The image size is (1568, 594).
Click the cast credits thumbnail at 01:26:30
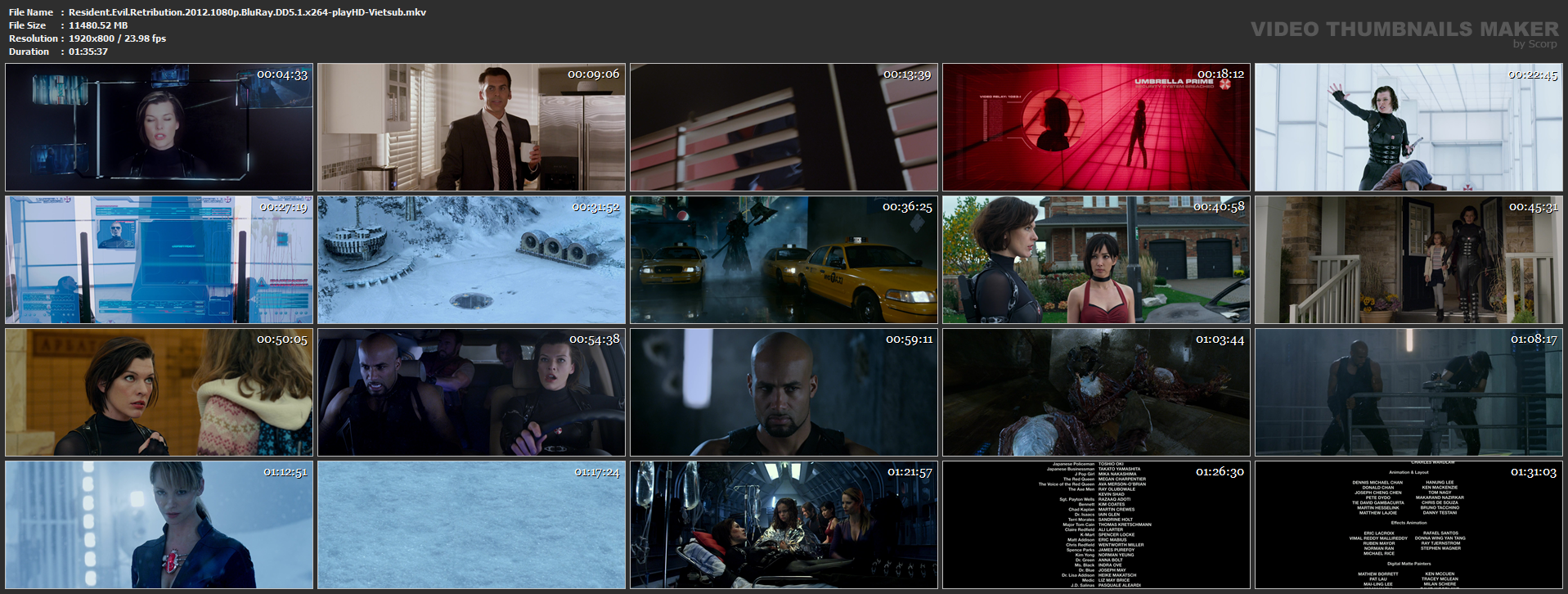[1096, 525]
